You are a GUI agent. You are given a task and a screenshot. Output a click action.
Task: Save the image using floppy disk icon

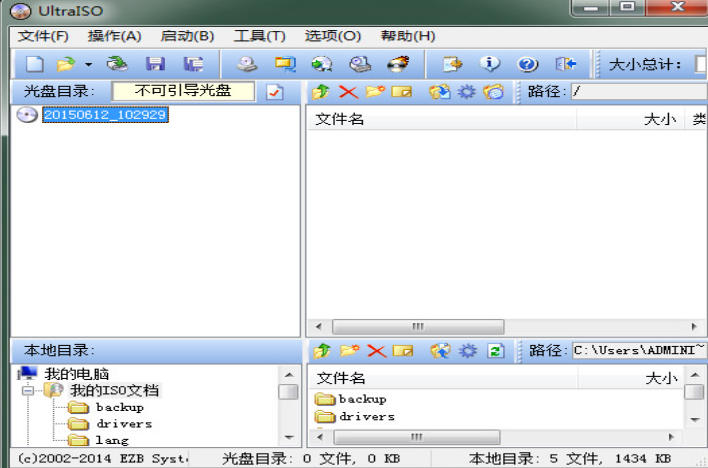click(x=155, y=64)
